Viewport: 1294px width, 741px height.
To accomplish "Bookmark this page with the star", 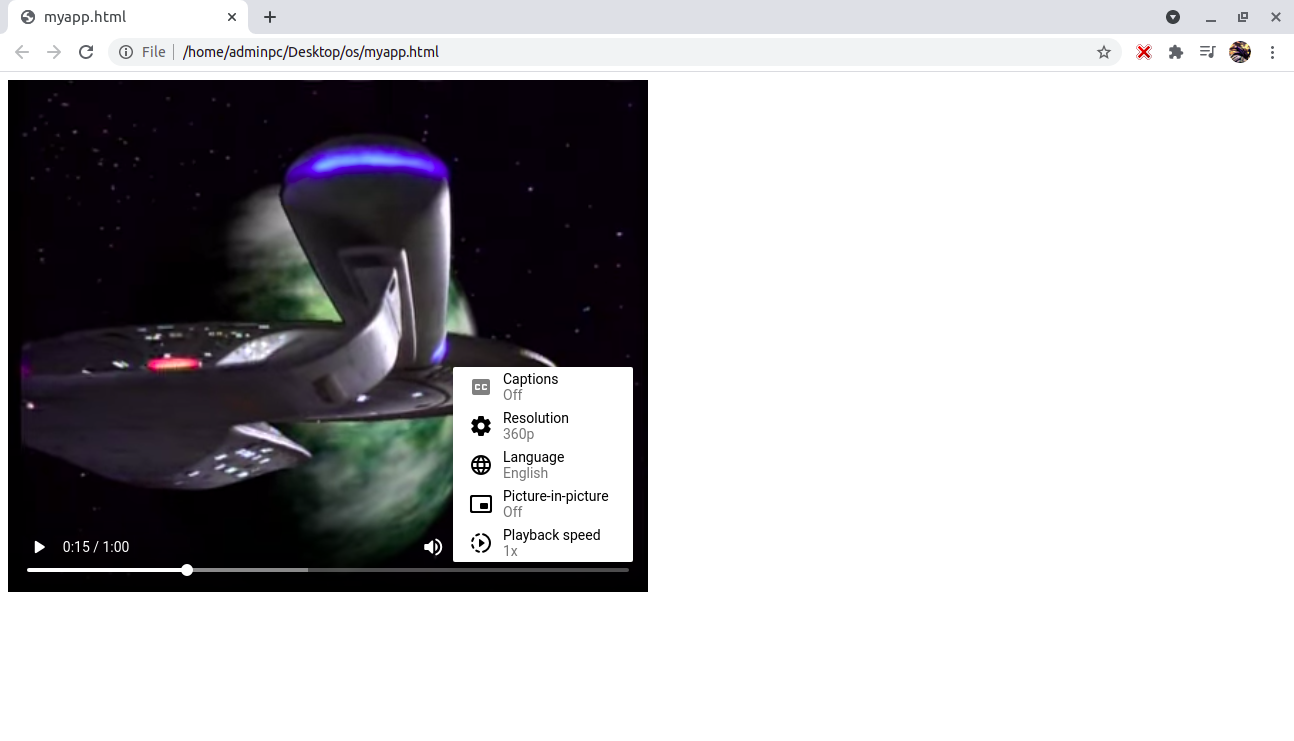I will [x=1104, y=52].
